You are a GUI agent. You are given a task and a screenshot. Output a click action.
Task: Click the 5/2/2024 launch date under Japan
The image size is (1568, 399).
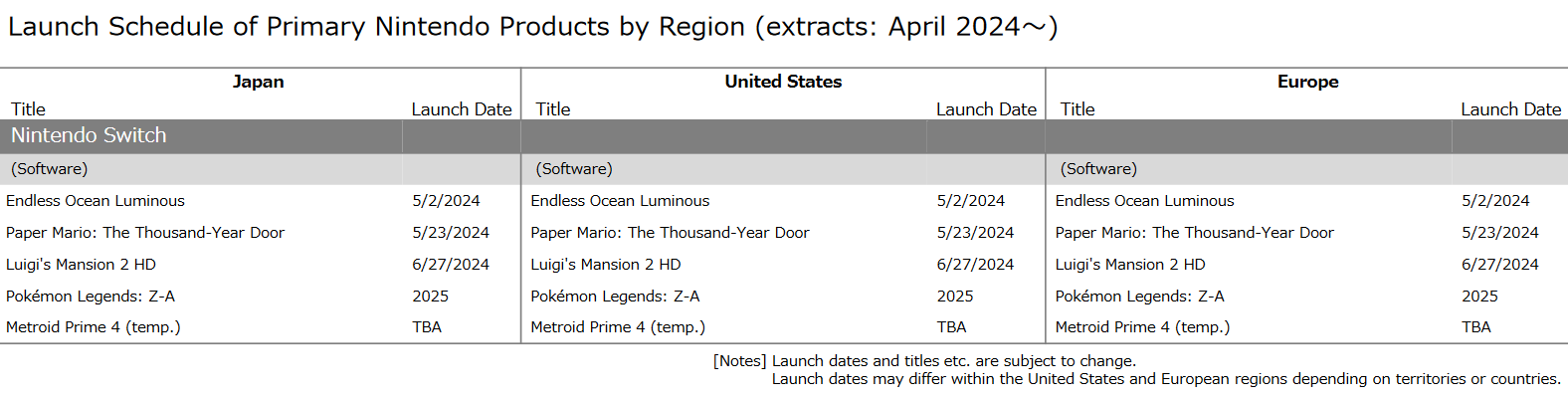[446, 201]
